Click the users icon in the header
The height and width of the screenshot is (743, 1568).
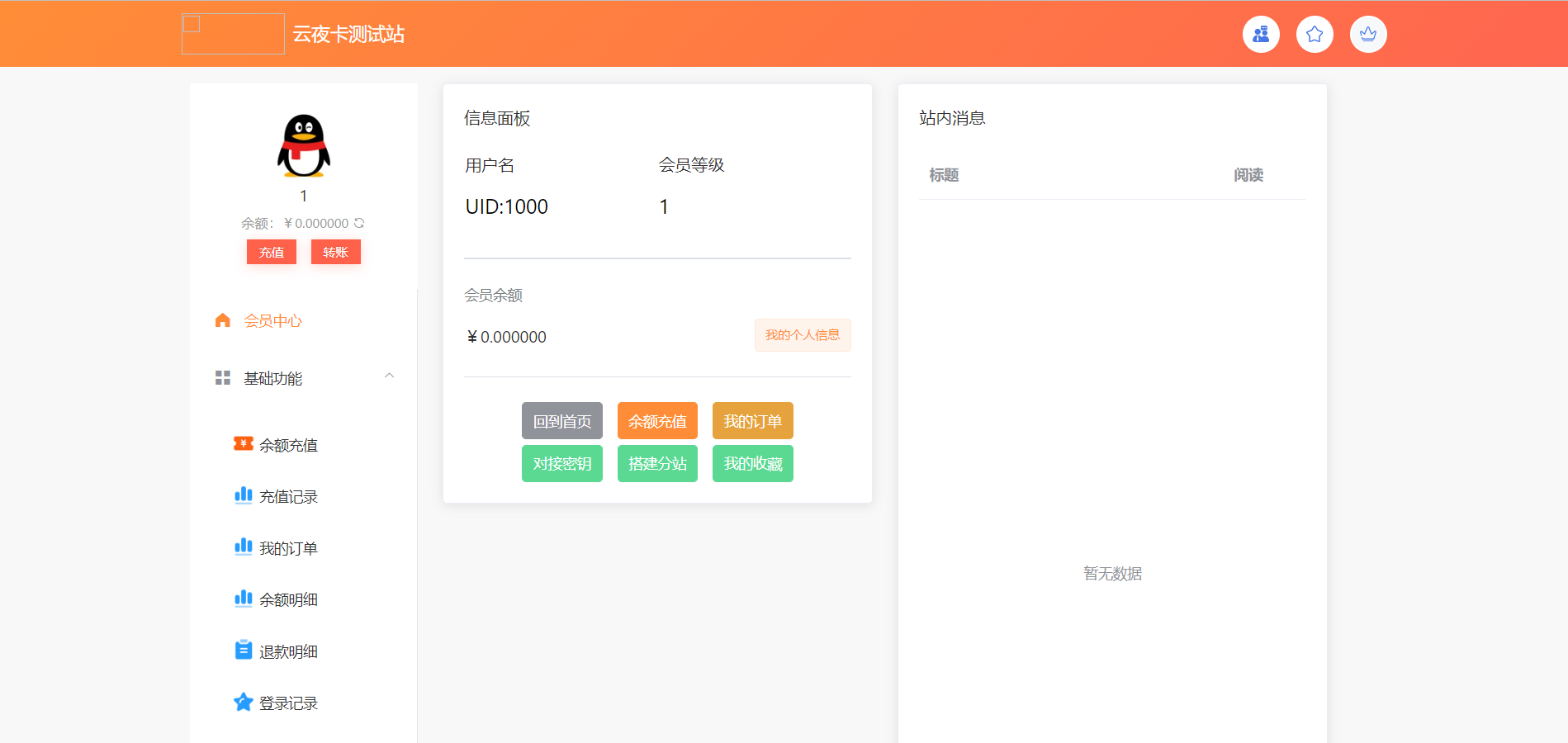click(1261, 35)
